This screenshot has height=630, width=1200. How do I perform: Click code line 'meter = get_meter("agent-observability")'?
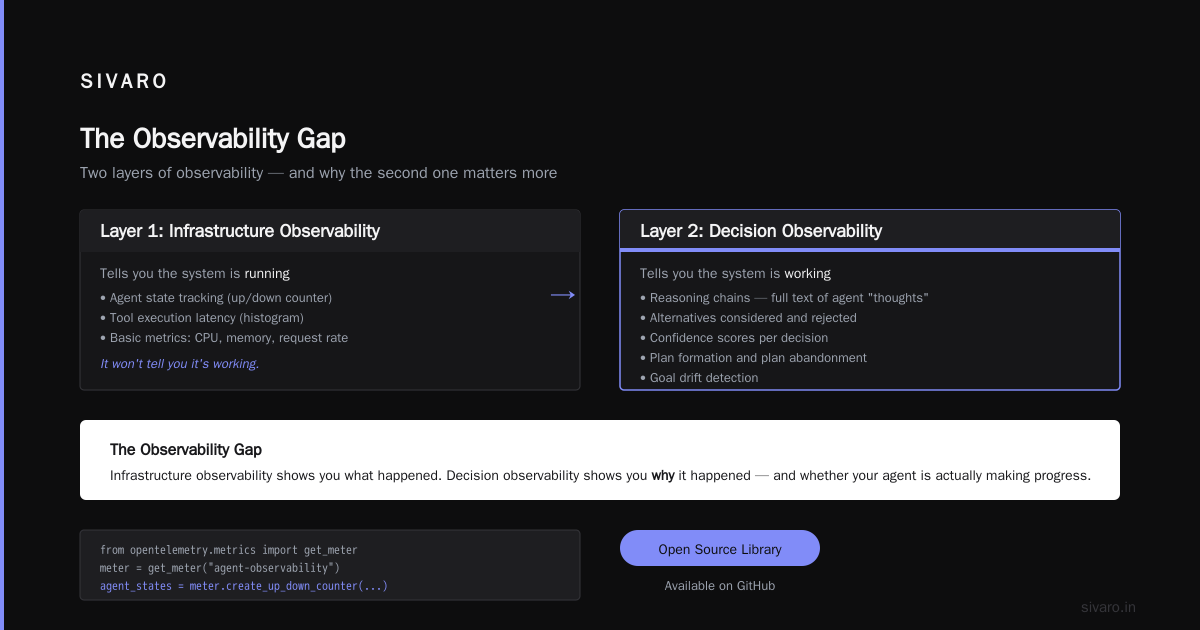[220, 568]
